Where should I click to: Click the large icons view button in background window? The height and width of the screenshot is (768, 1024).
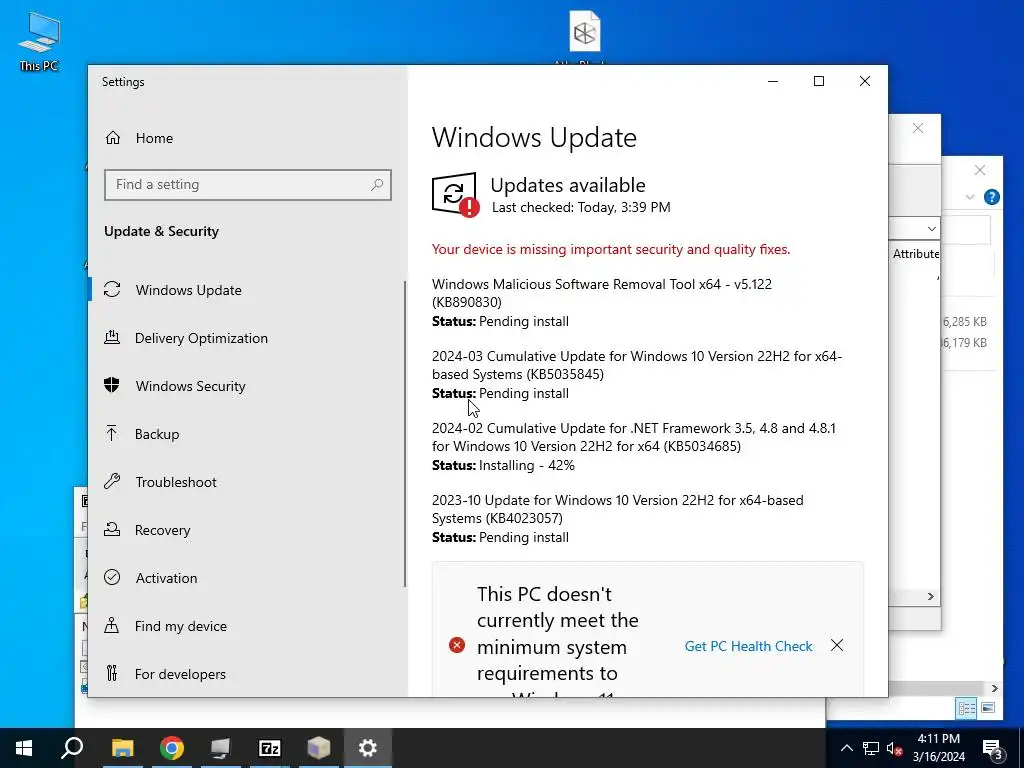pyautogui.click(x=988, y=707)
